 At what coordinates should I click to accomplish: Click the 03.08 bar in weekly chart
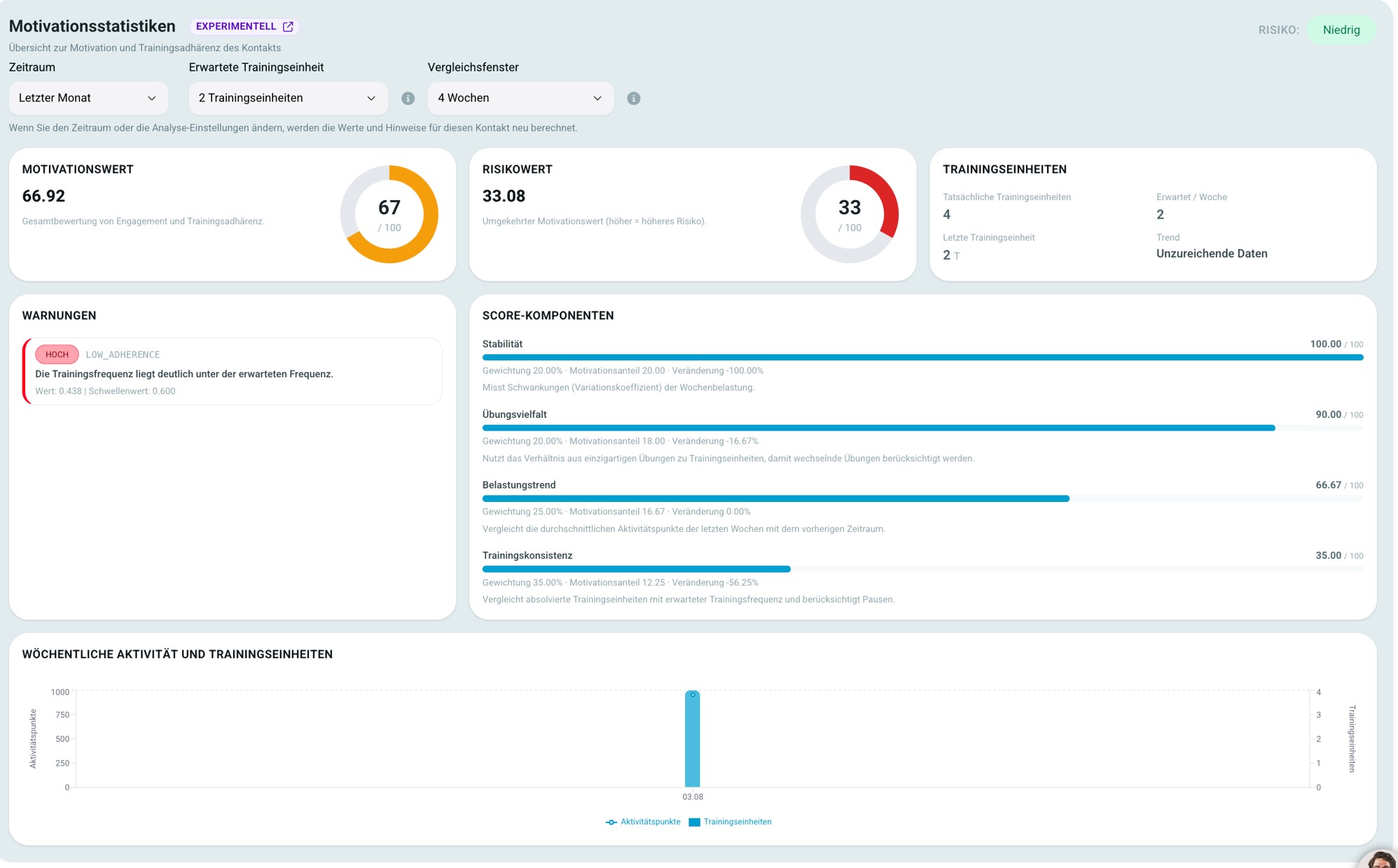pyautogui.click(x=692, y=739)
